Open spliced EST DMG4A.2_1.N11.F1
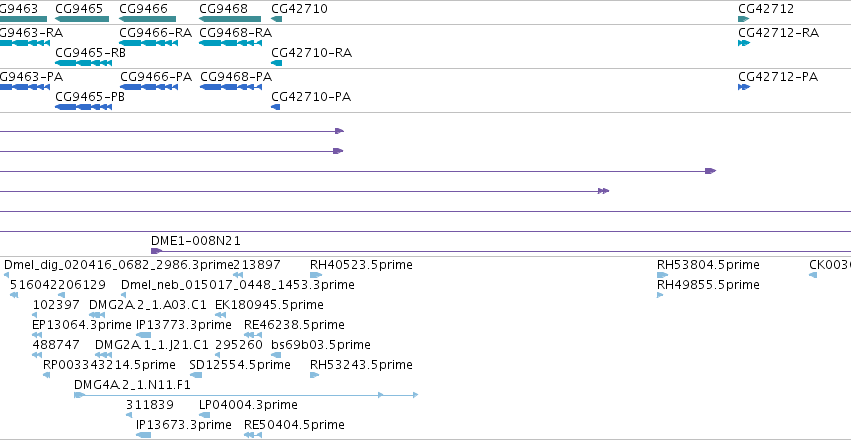The image size is (851, 440). click(246, 394)
